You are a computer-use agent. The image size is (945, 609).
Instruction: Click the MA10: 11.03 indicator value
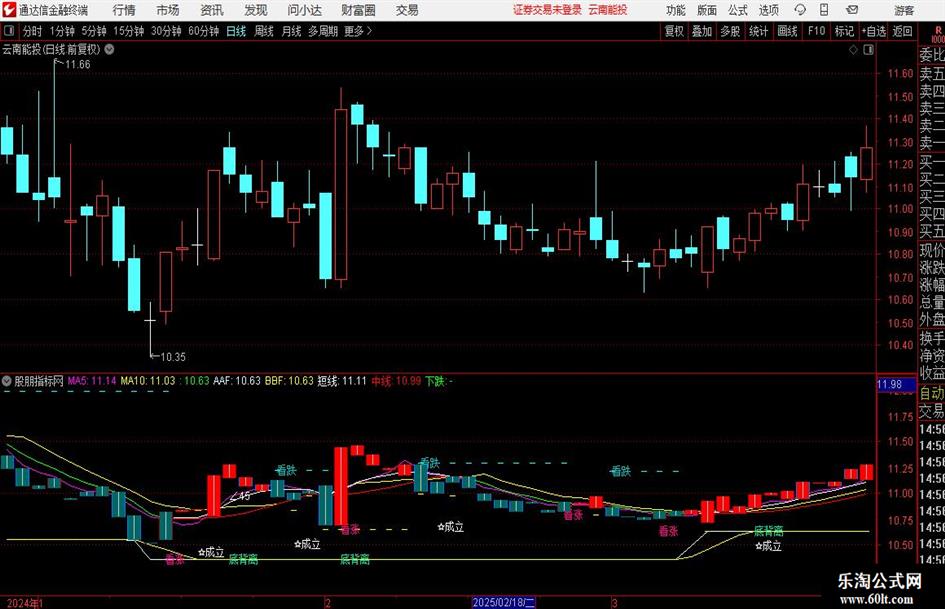click(148, 380)
